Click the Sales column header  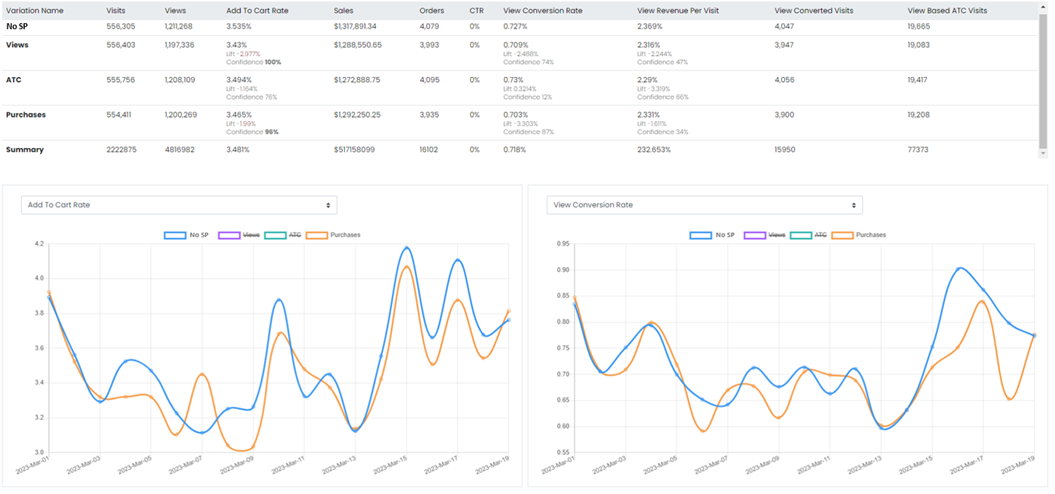(344, 10)
